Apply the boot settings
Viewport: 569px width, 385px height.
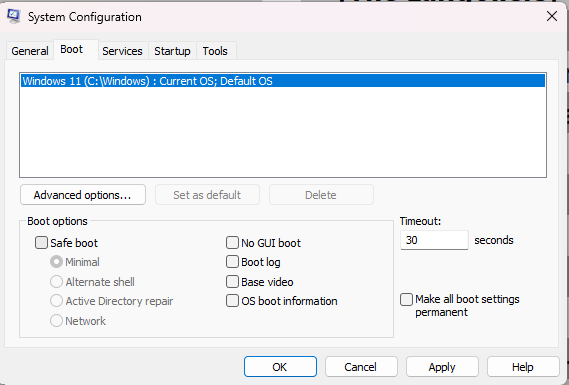coord(442,367)
